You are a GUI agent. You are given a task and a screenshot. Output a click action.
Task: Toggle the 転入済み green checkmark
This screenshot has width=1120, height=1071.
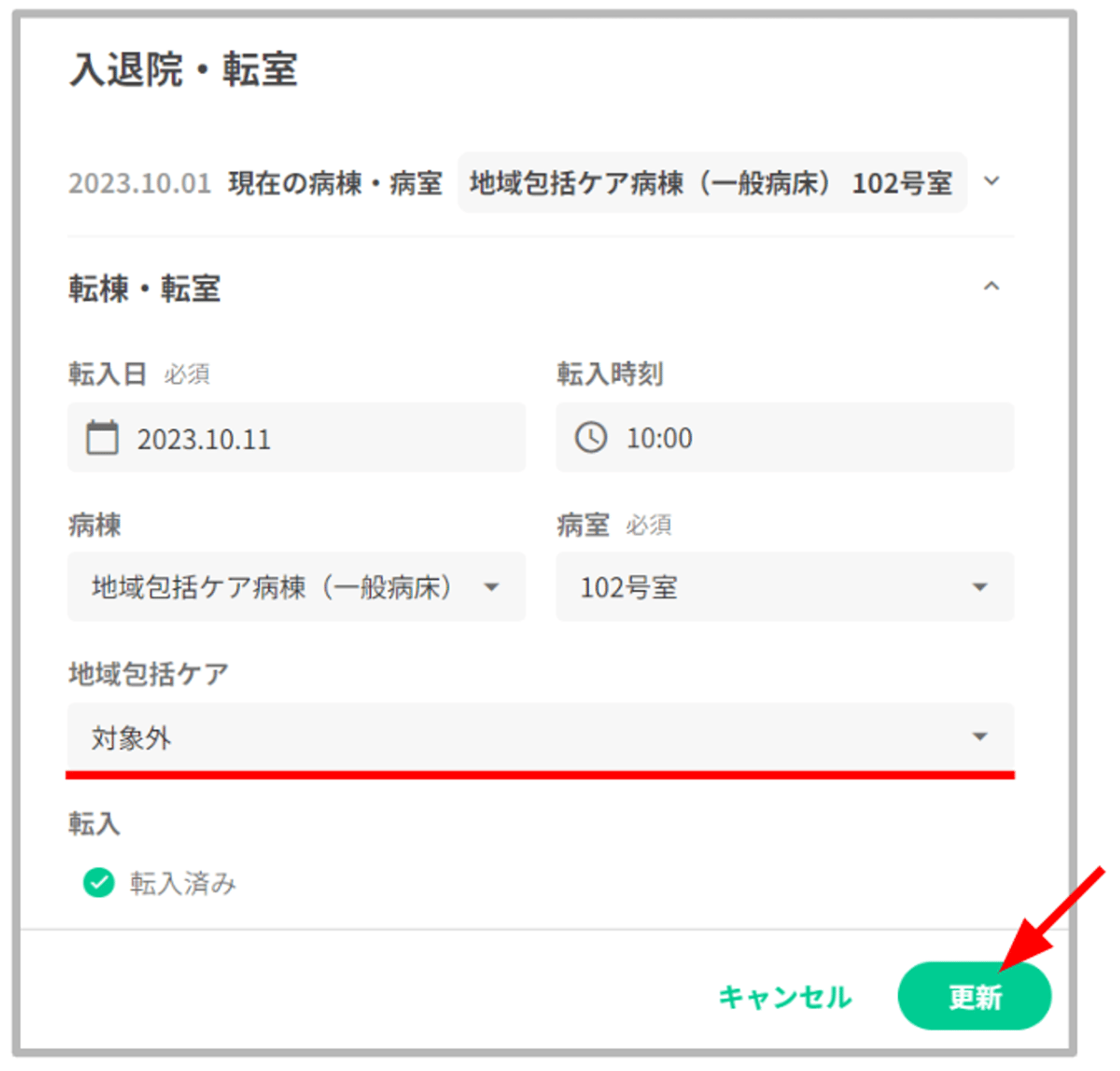pos(98,882)
